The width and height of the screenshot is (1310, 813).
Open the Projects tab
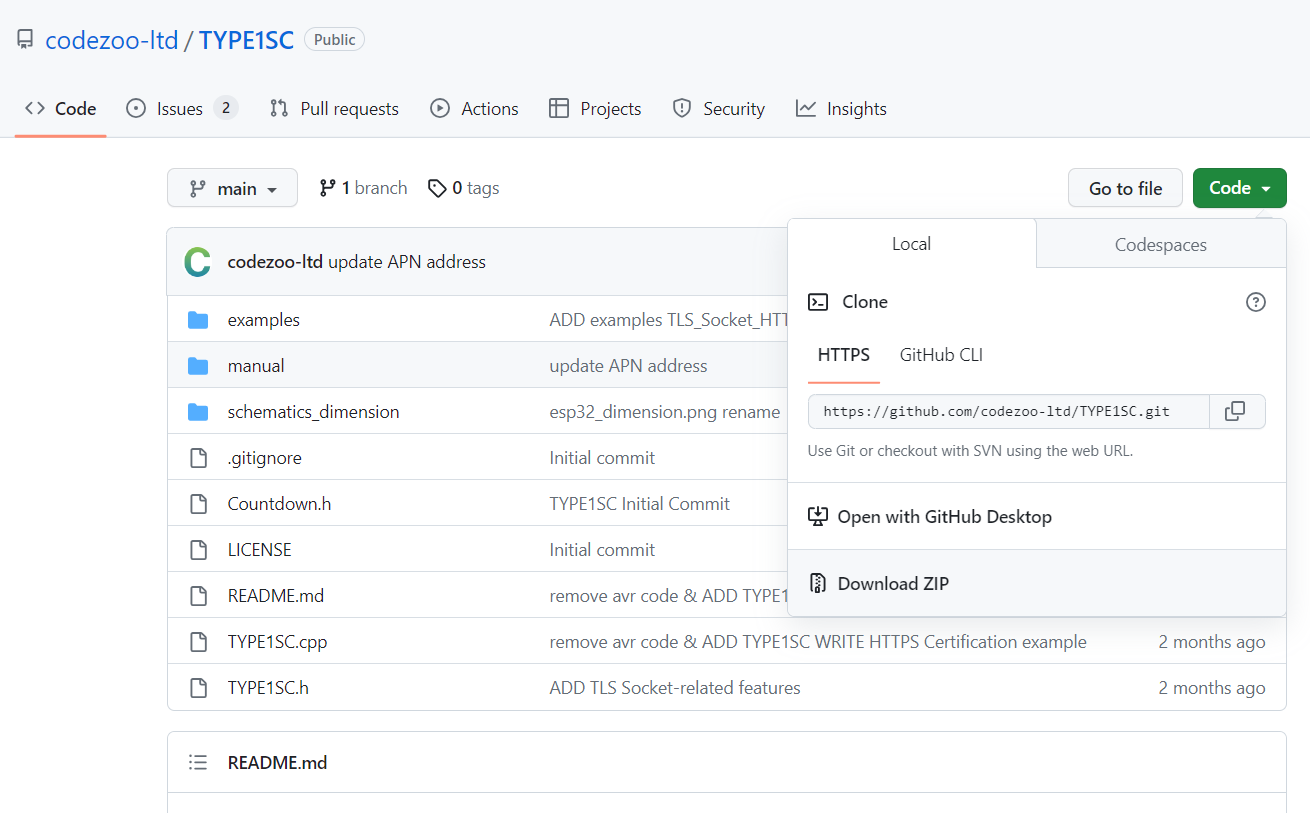point(595,109)
